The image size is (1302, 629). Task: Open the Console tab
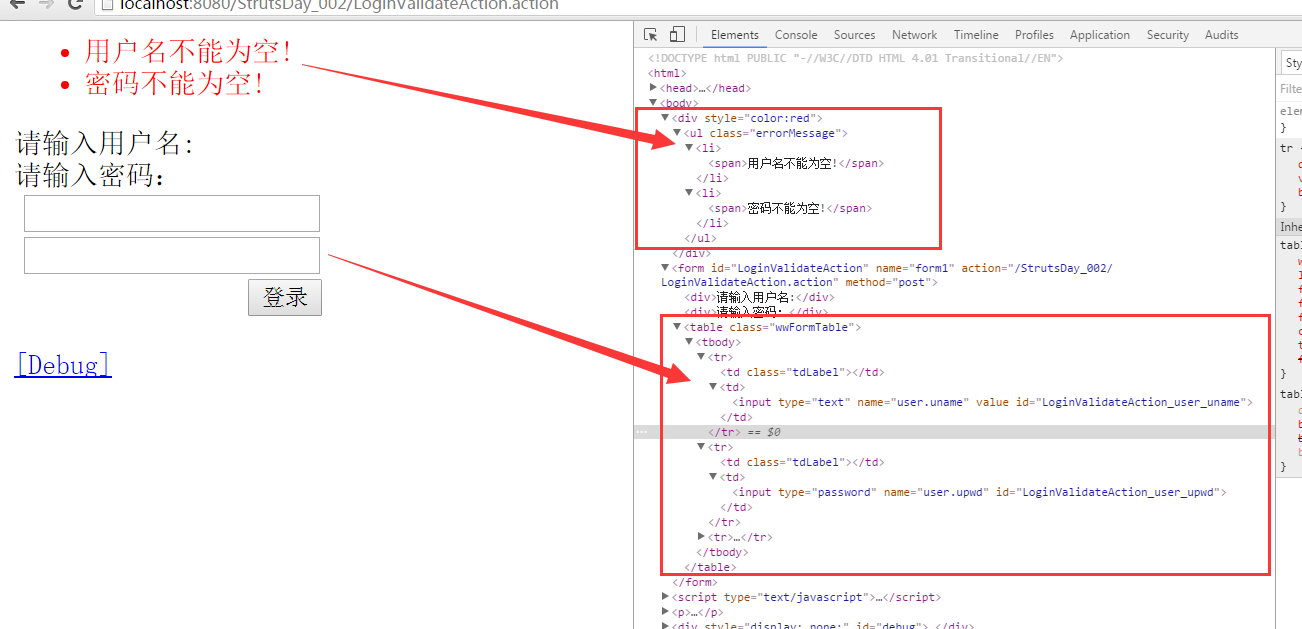pyautogui.click(x=796, y=35)
